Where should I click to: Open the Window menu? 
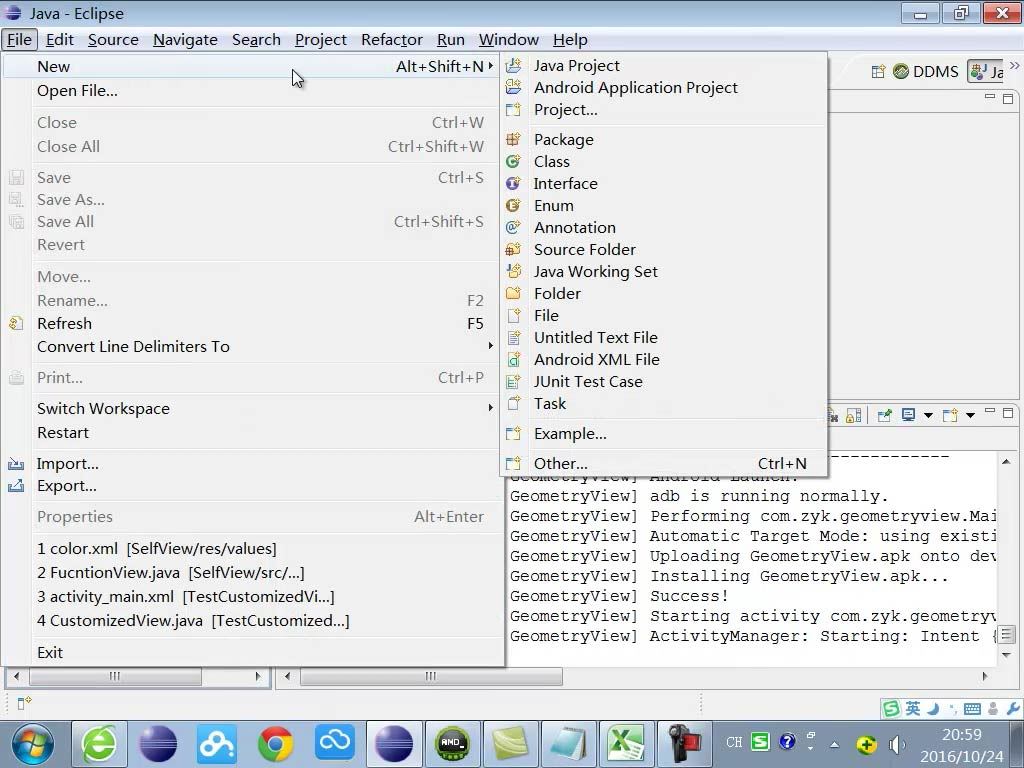coord(509,40)
